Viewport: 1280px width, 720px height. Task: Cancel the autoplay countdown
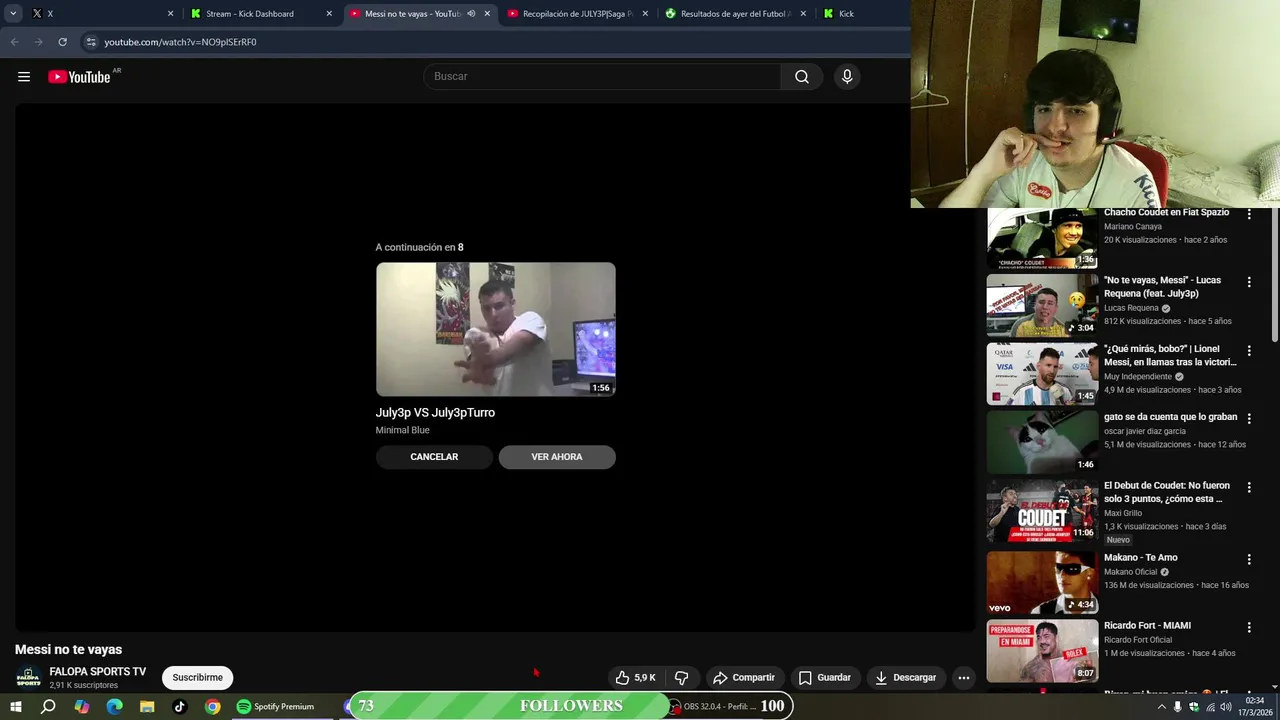coord(434,457)
